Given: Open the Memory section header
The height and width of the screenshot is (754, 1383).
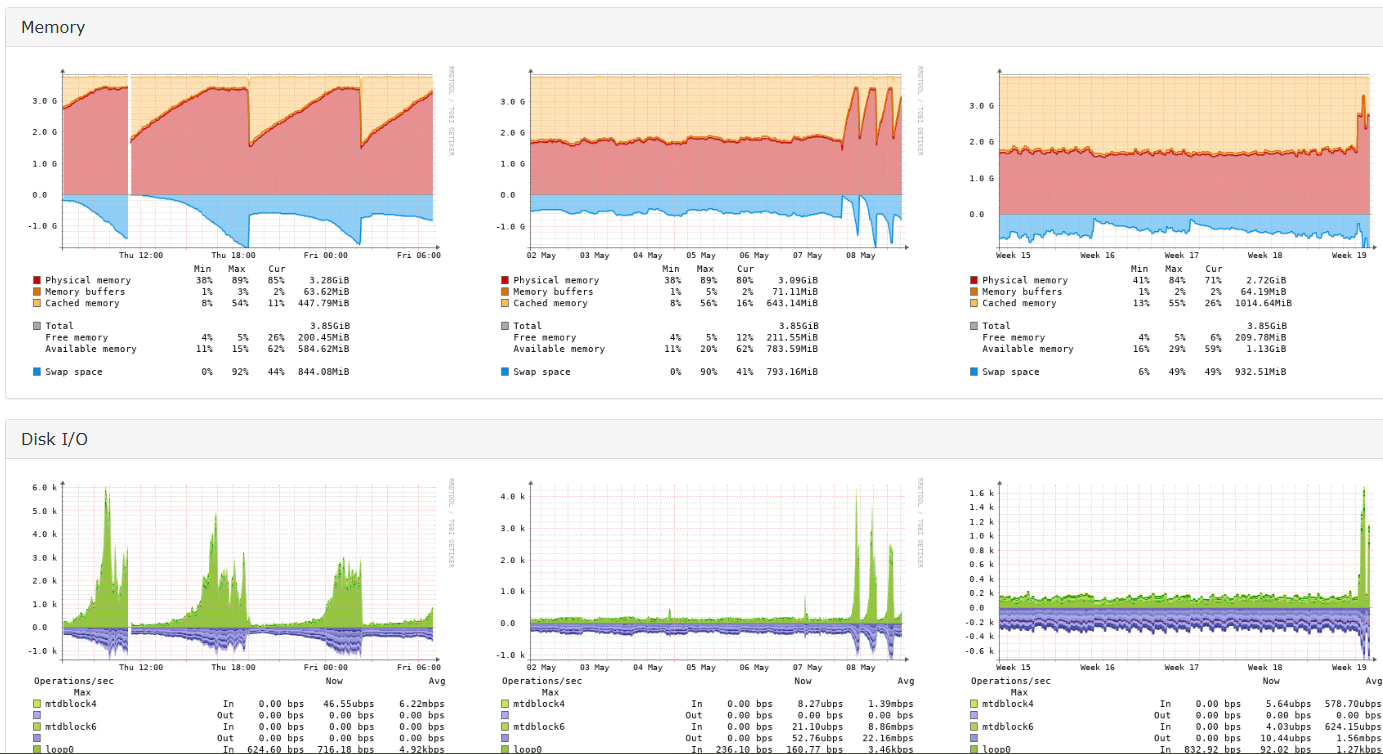Looking at the screenshot, I should (53, 27).
